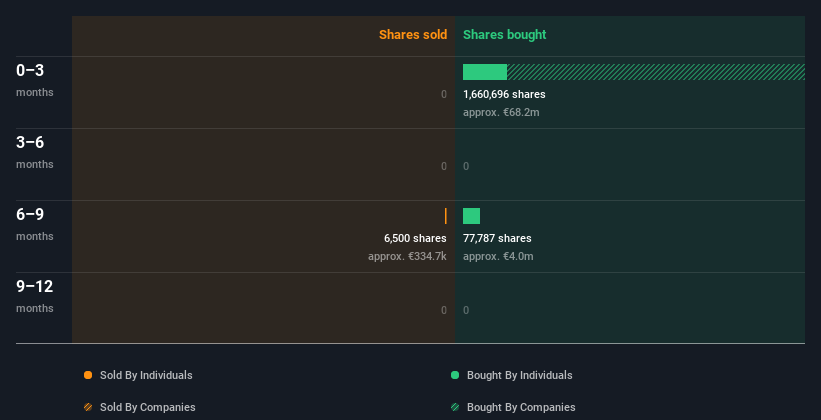Click the green Bought By Individuals legend dot

[455, 375]
